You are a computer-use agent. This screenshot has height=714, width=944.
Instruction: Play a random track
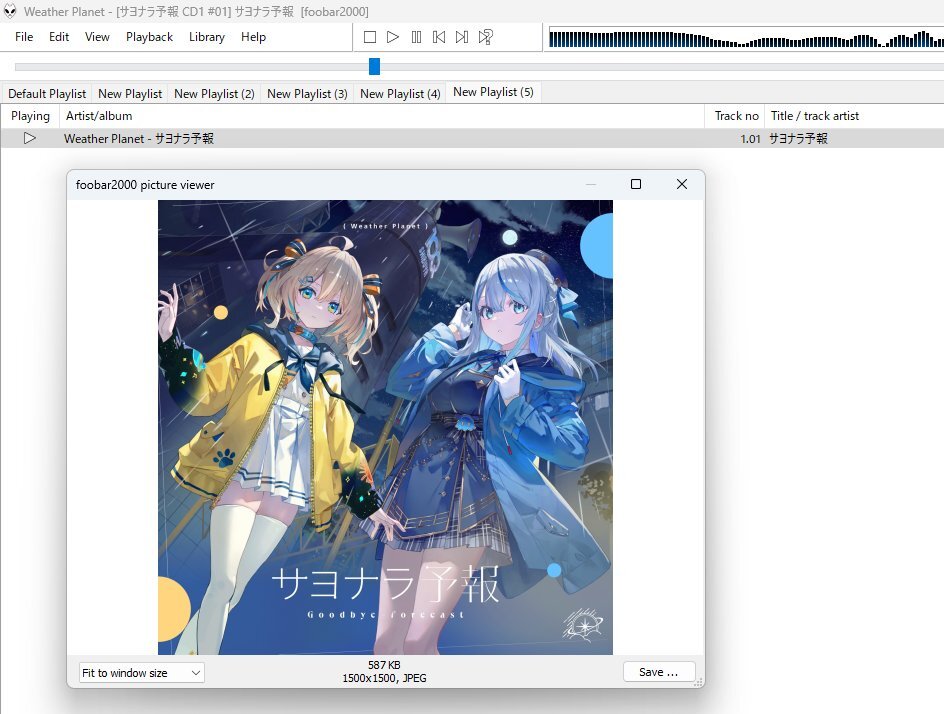[485, 37]
